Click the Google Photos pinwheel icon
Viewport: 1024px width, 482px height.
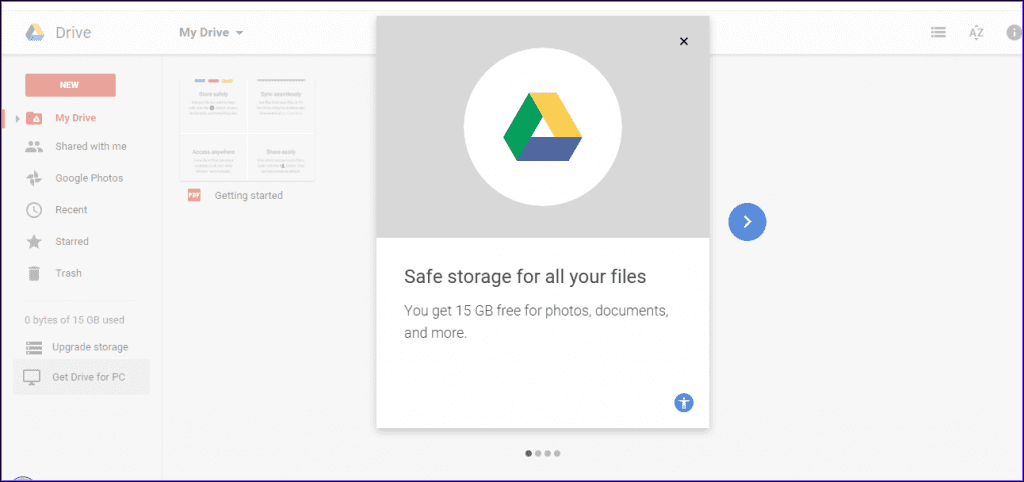pyautogui.click(x=34, y=178)
